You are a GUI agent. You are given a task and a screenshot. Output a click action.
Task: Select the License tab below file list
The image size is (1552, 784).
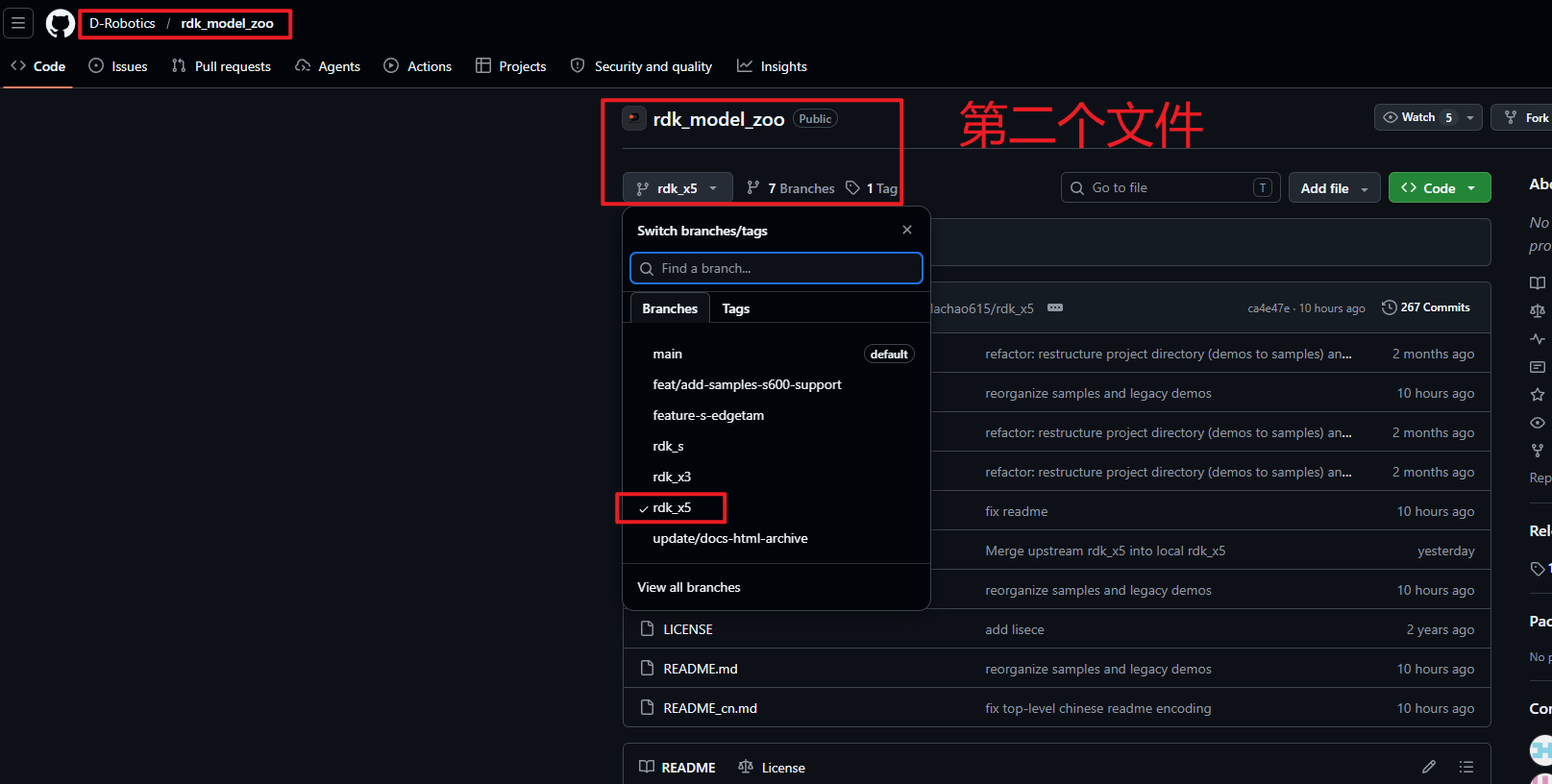tap(772, 767)
